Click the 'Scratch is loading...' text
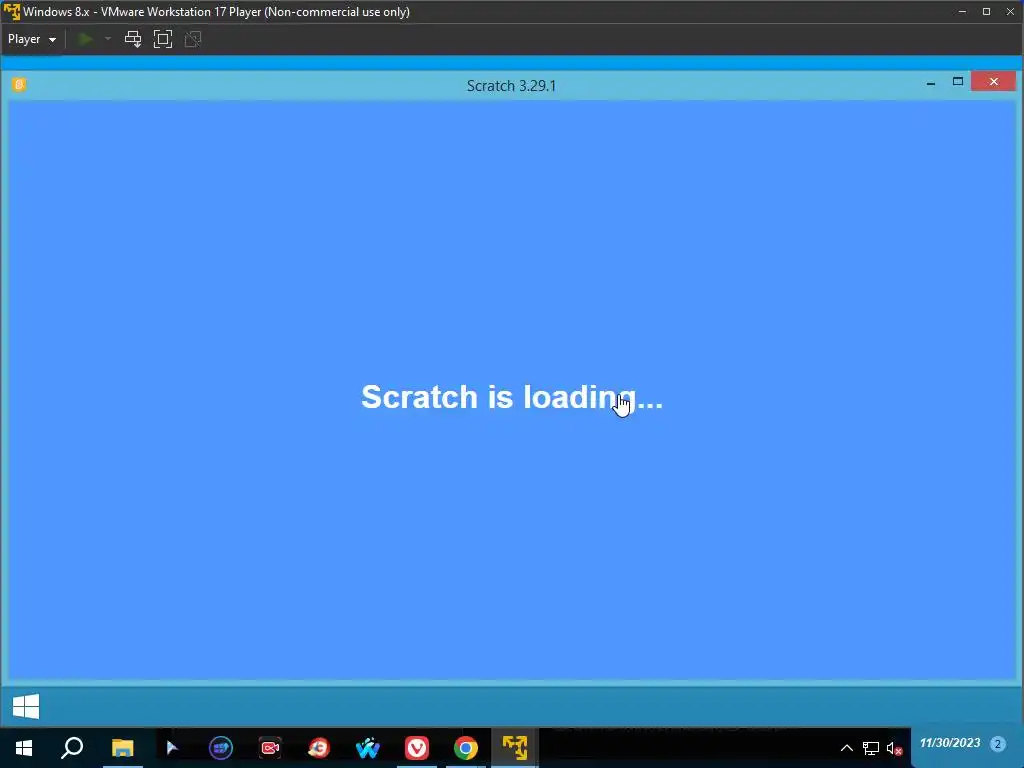1024x768 pixels. 512,397
